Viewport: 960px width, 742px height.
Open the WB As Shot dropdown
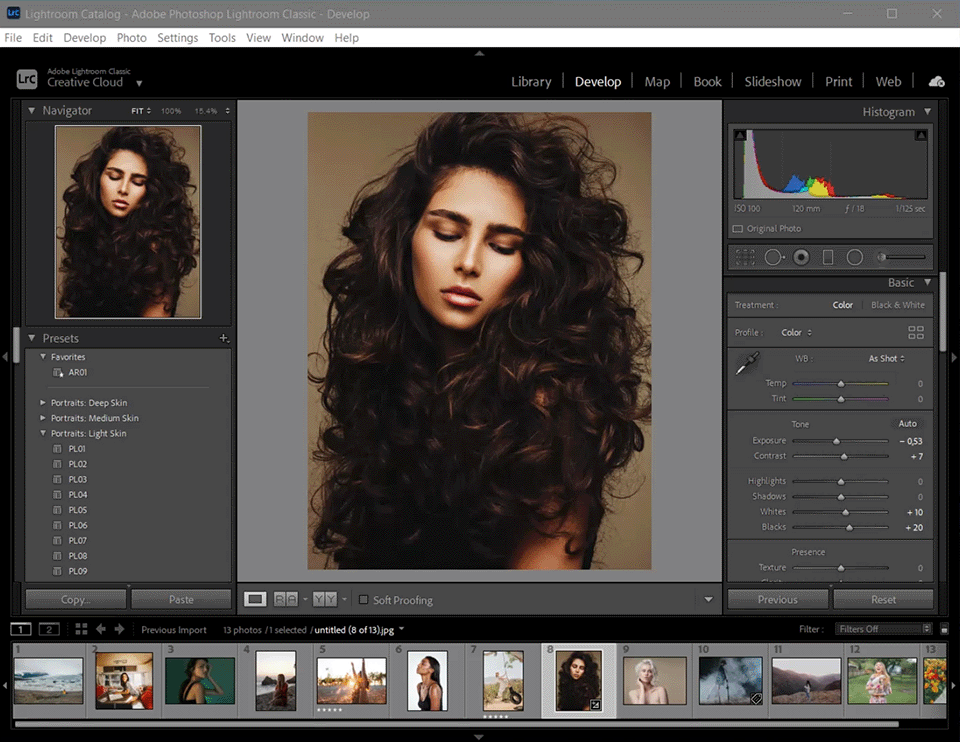click(x=887, y=359)
